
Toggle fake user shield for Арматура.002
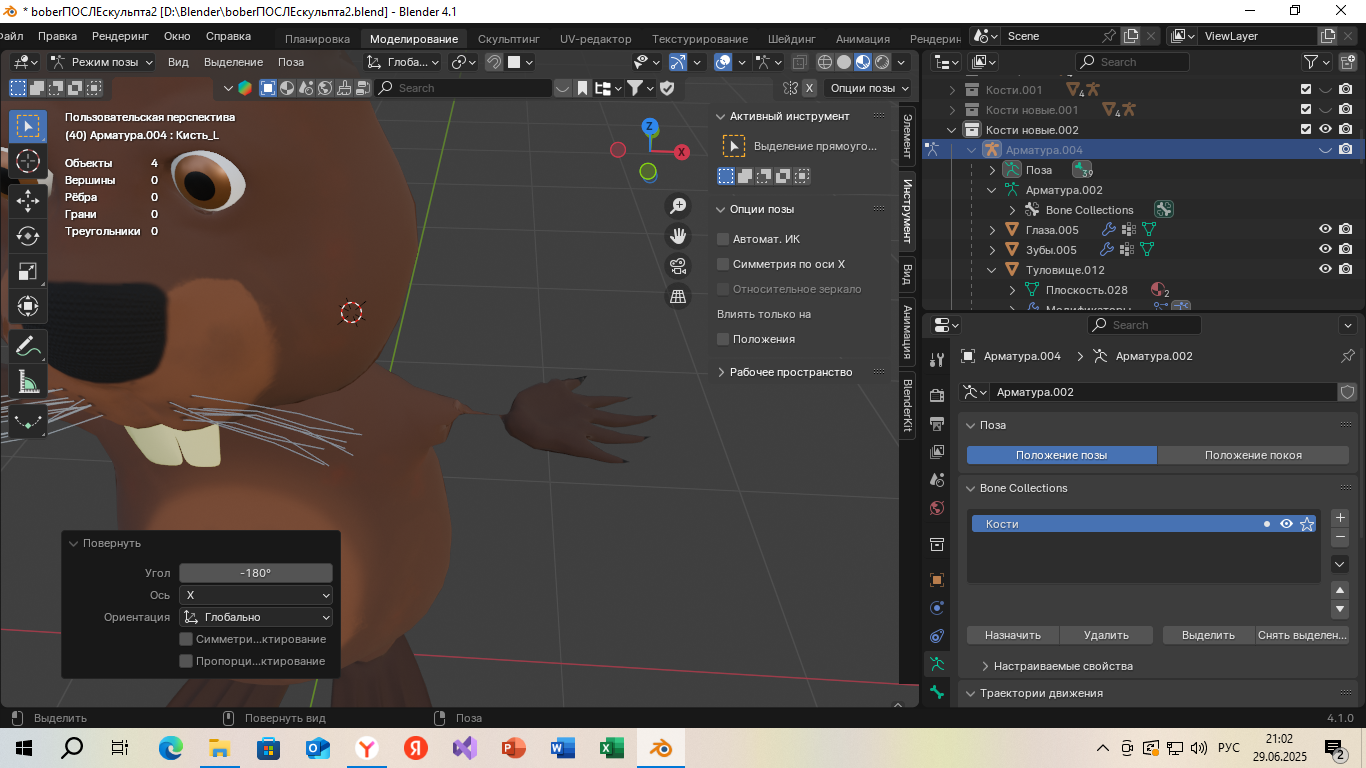click(1348, 392)
